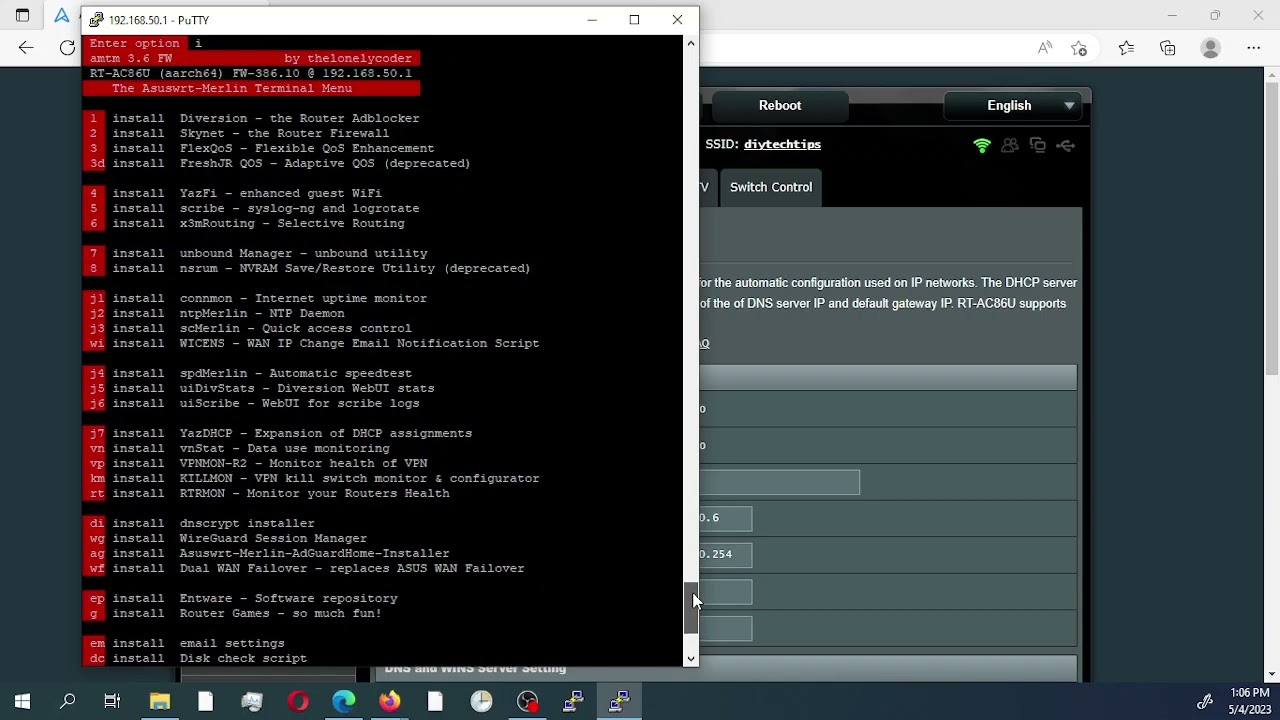
Task: Click the PuTTY scrollbar thumb
Action: tap(690, 608)
